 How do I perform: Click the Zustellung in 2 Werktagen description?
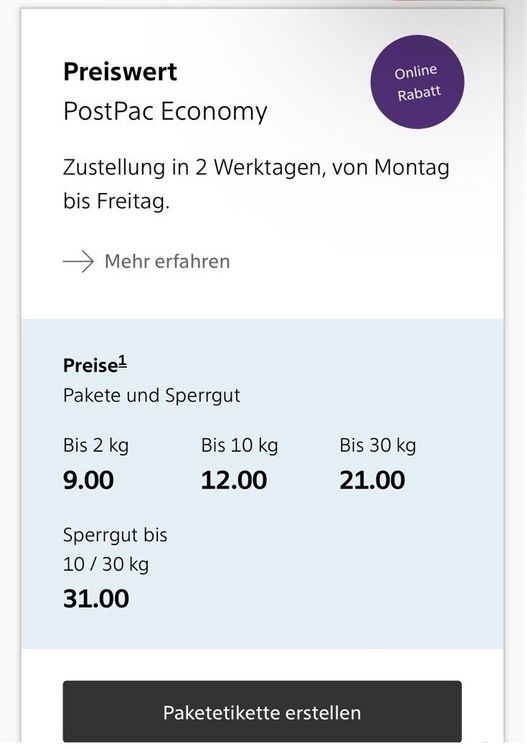pyautogui.click(x=256, y=184)
